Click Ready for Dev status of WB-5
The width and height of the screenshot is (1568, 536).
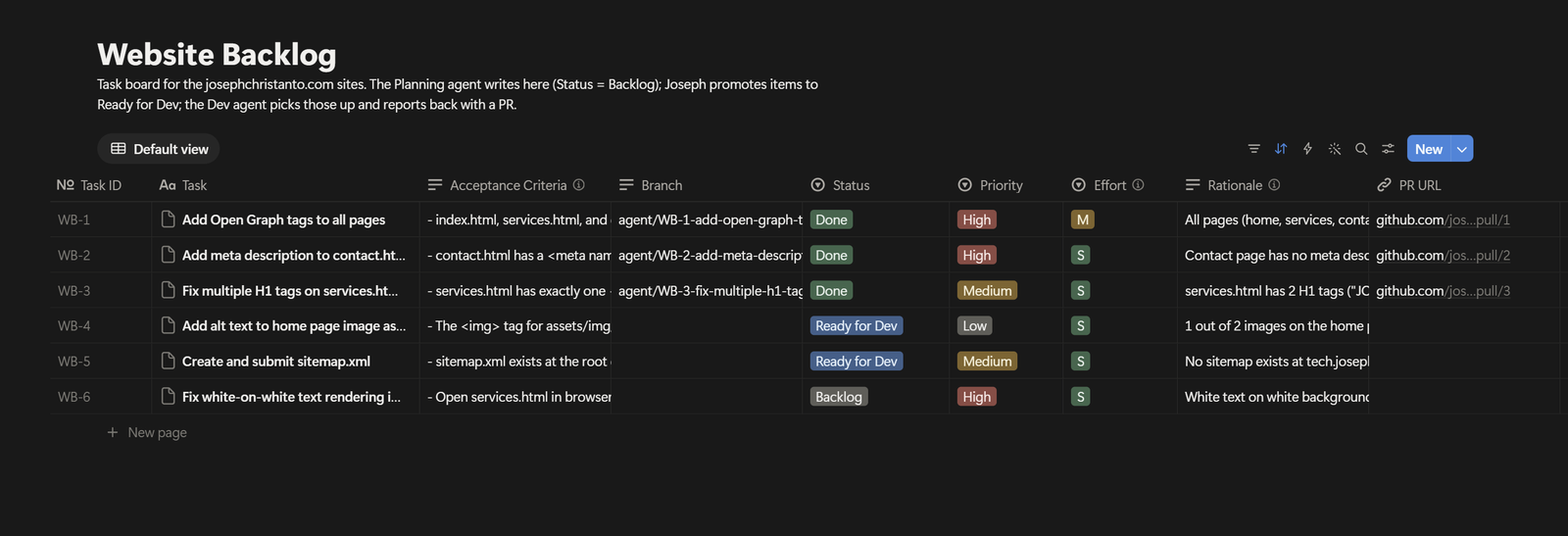[857, 361]
